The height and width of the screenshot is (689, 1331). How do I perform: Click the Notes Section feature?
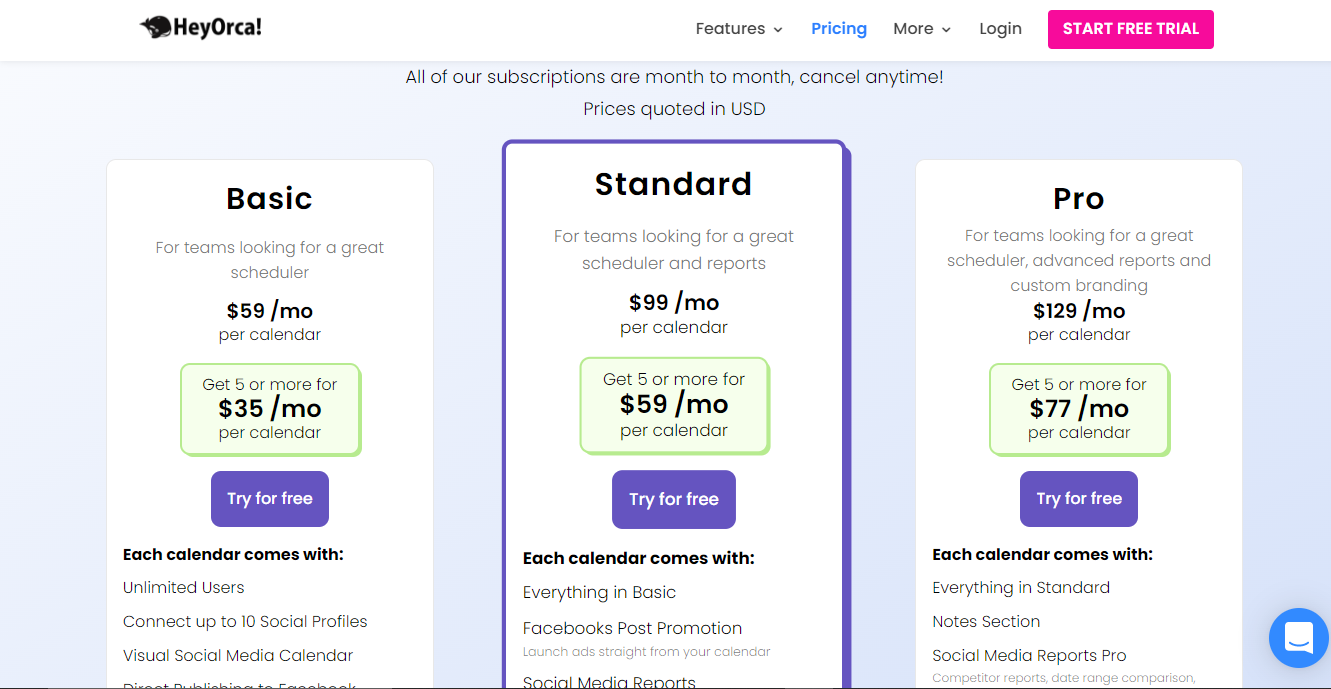[x=986, y=622]
